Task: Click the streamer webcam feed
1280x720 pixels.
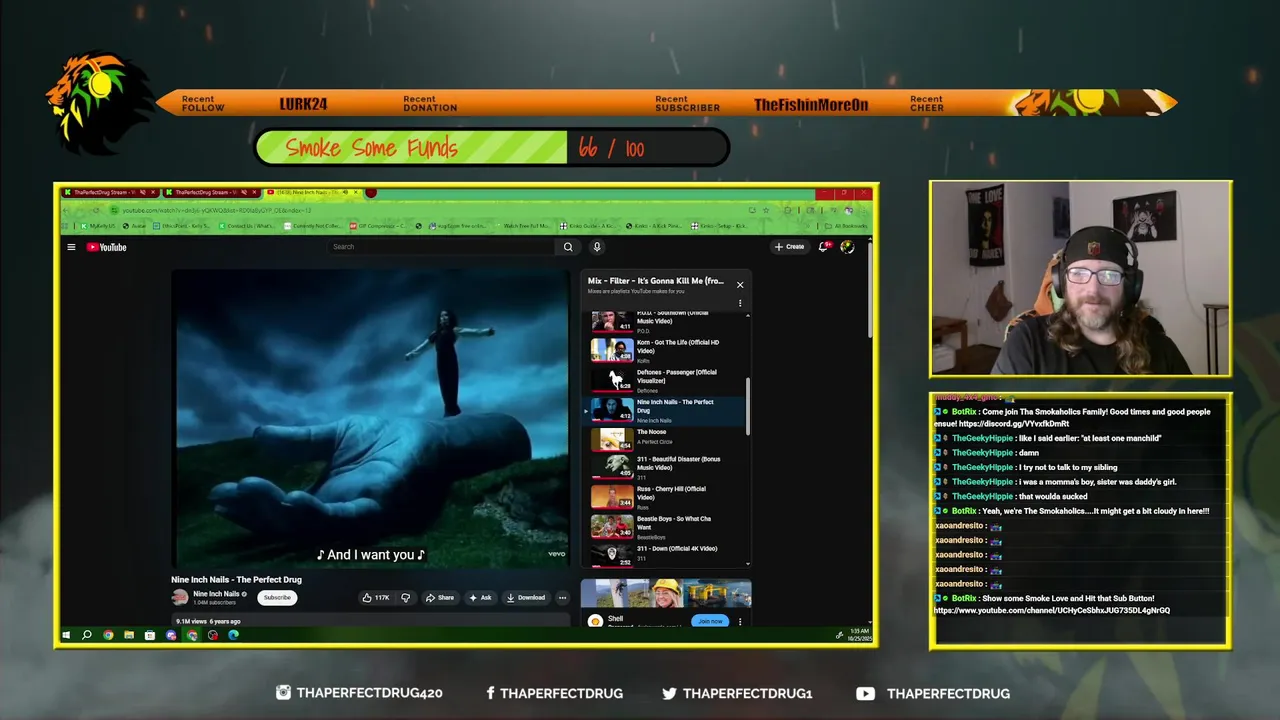Action: click(1081, 278)
